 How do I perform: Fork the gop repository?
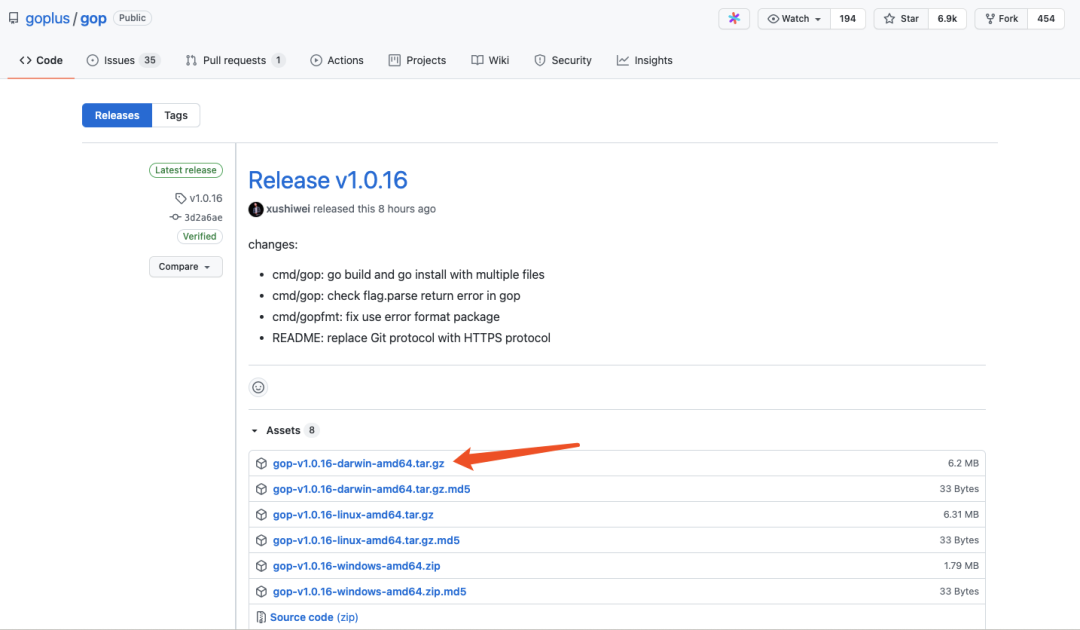(1001, 19)
